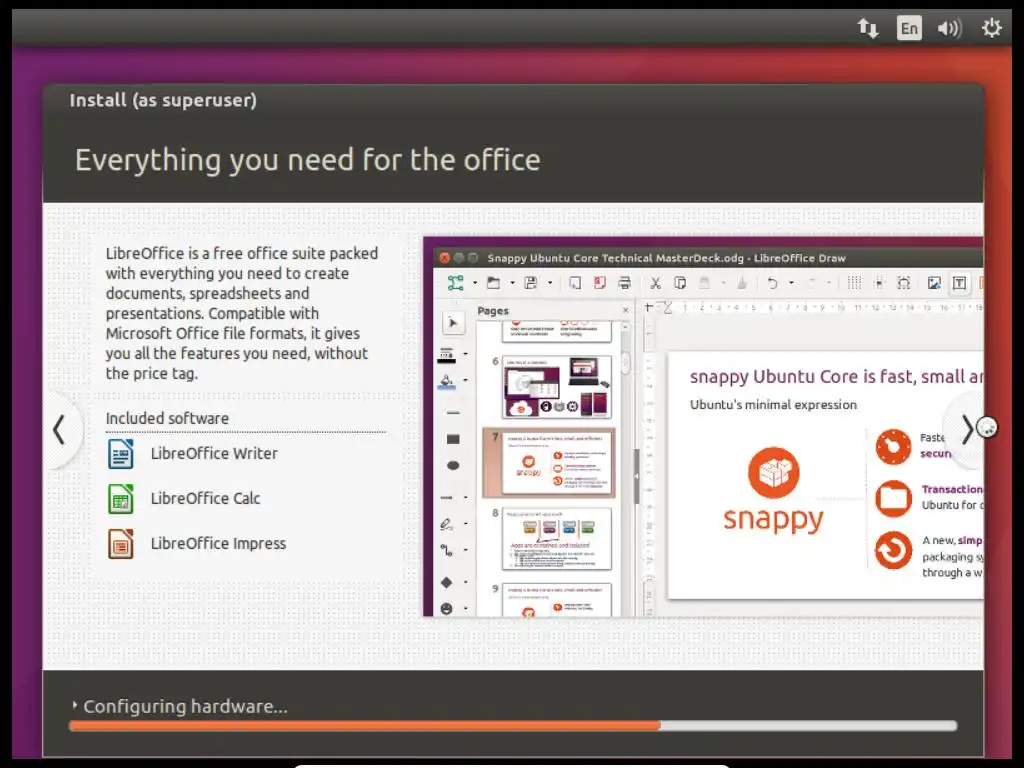Click the LibreOffice Impress presentation icon

(121, 544)
